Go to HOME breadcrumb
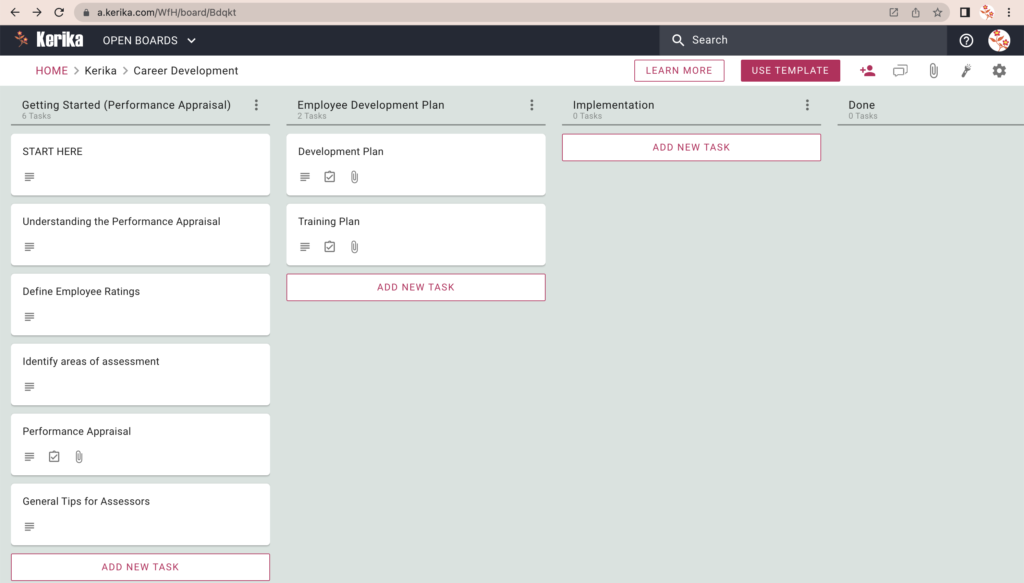 tap(52, 71)
